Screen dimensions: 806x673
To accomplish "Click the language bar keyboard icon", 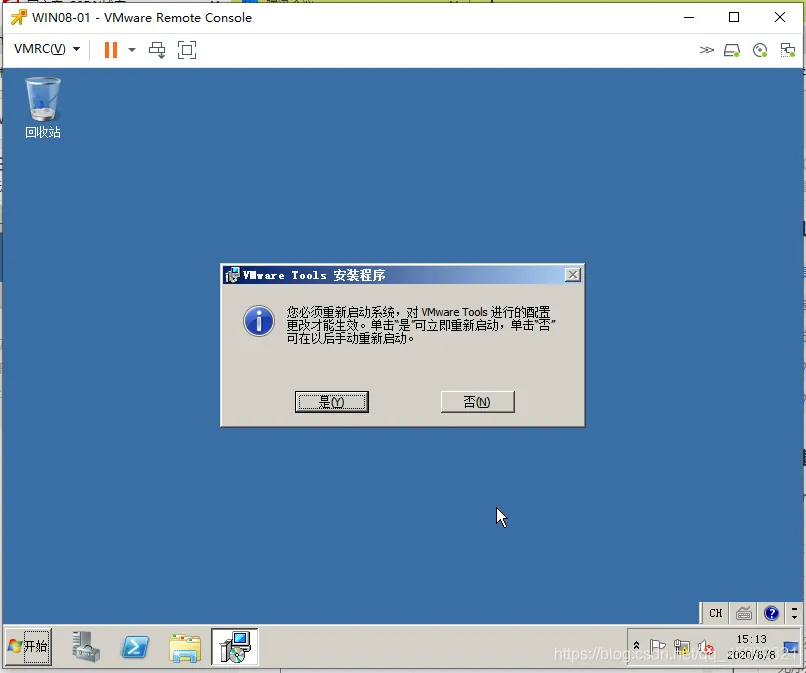I will click(x=744, y=613).
